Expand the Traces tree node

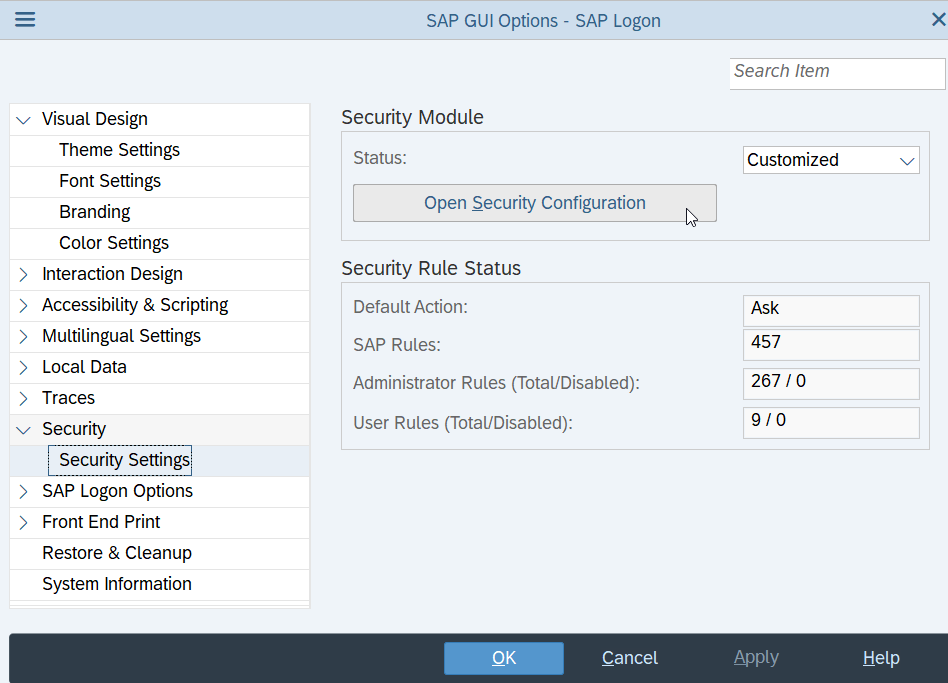(24, 398)
